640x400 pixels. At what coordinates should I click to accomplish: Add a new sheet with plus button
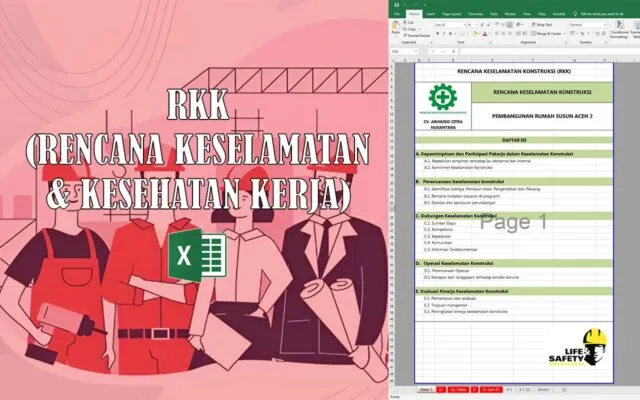pyautogui.click(x=564, y=390)
